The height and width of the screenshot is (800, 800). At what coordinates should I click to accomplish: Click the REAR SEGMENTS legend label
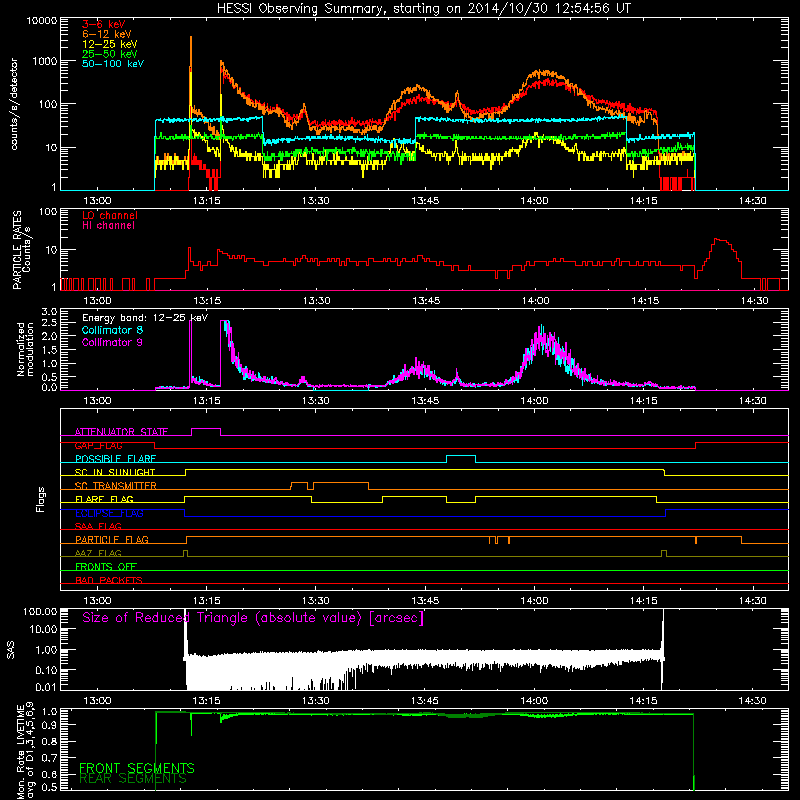(x=133, y=779)
